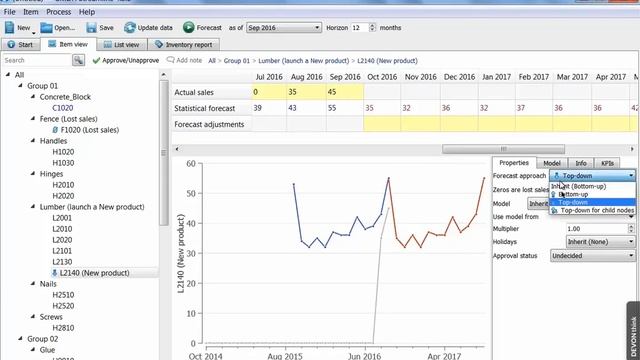The height and width of the screenshot is (360, 640).
Task: Click the List view tab icon
Action: (107, 44)
